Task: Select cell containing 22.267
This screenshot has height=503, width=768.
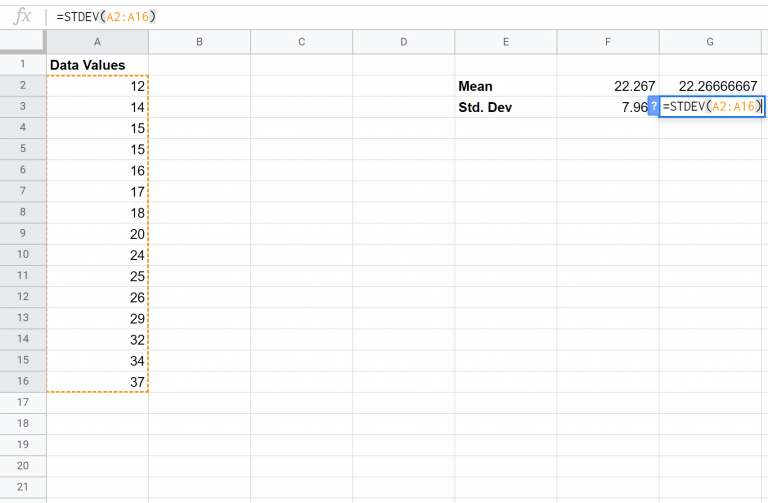Action: pyautogui.click(x=608, y=86)
